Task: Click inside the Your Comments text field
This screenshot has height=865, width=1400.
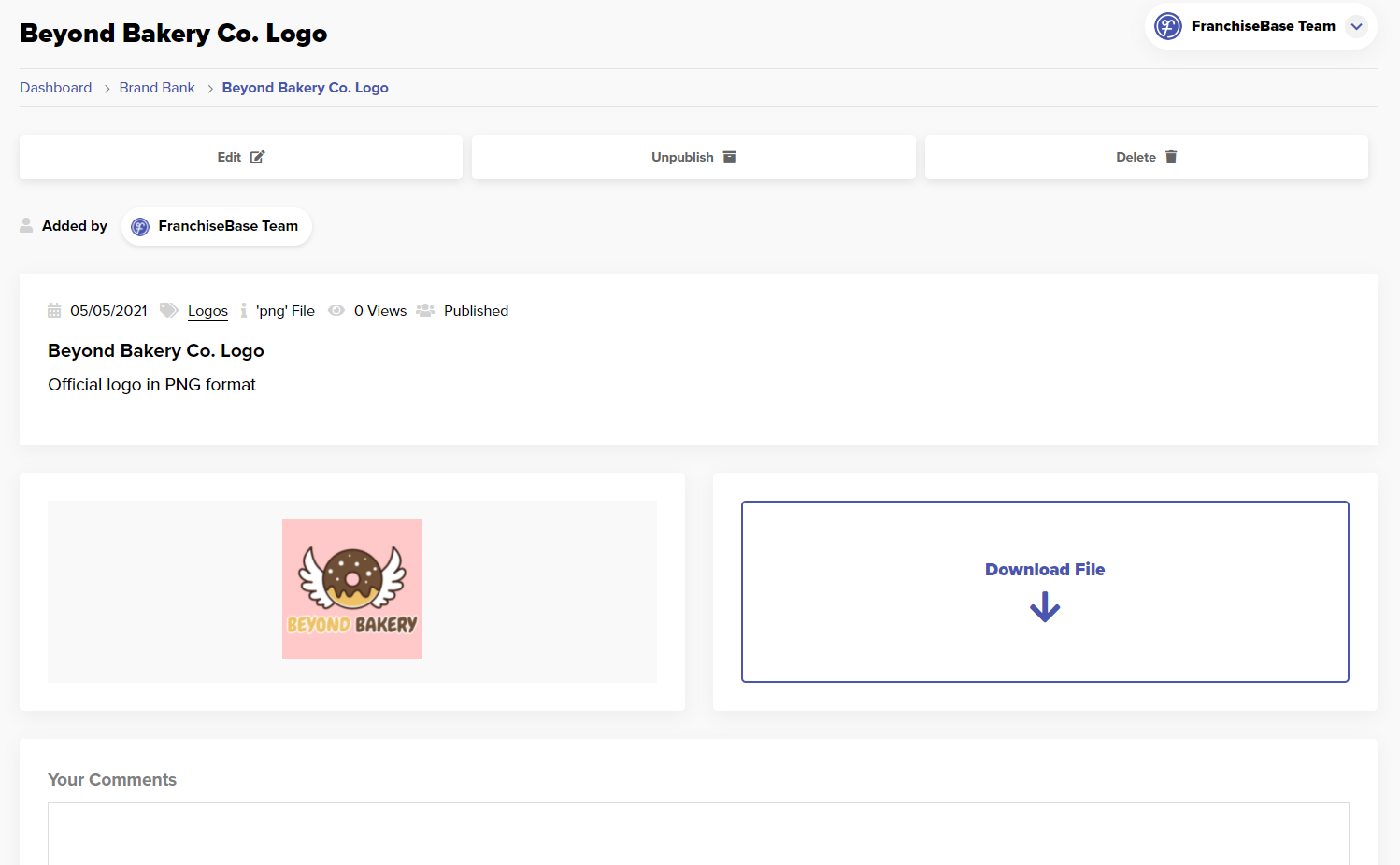Action: (698, 834)
